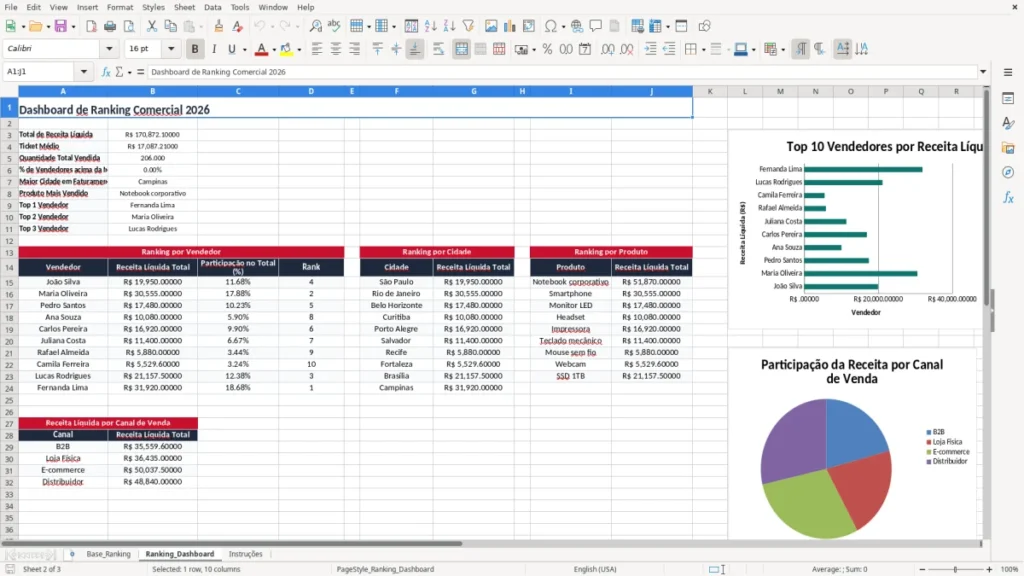
Task: Open the 16 pt font size dropdown
Action: tap(171, 49)
